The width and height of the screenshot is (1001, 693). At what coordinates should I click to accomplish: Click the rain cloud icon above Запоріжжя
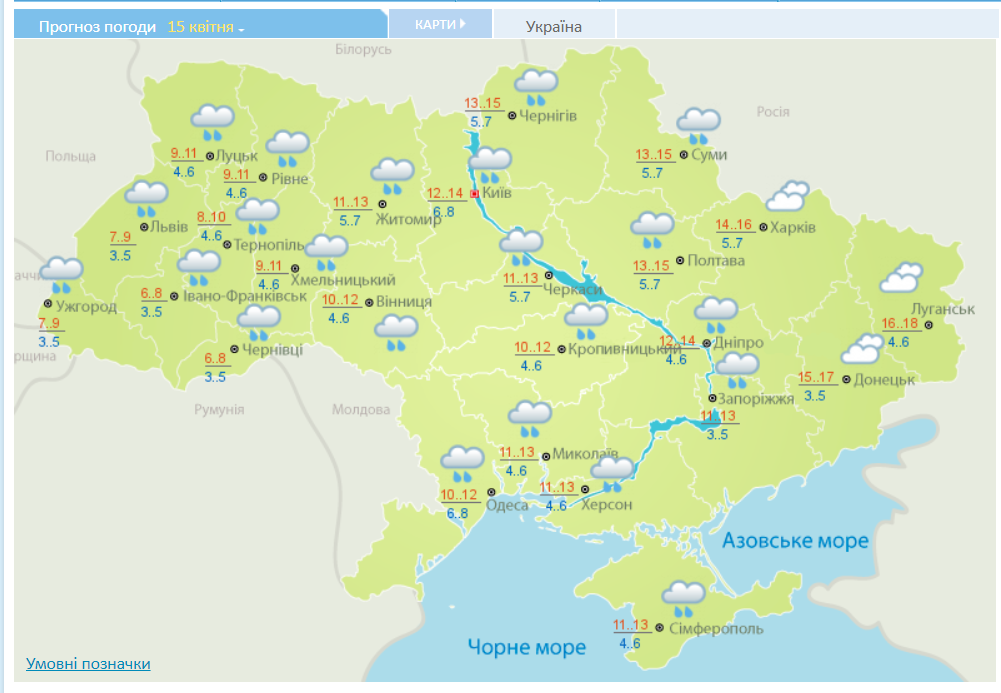pyautogui.click(x=737, y=371)
